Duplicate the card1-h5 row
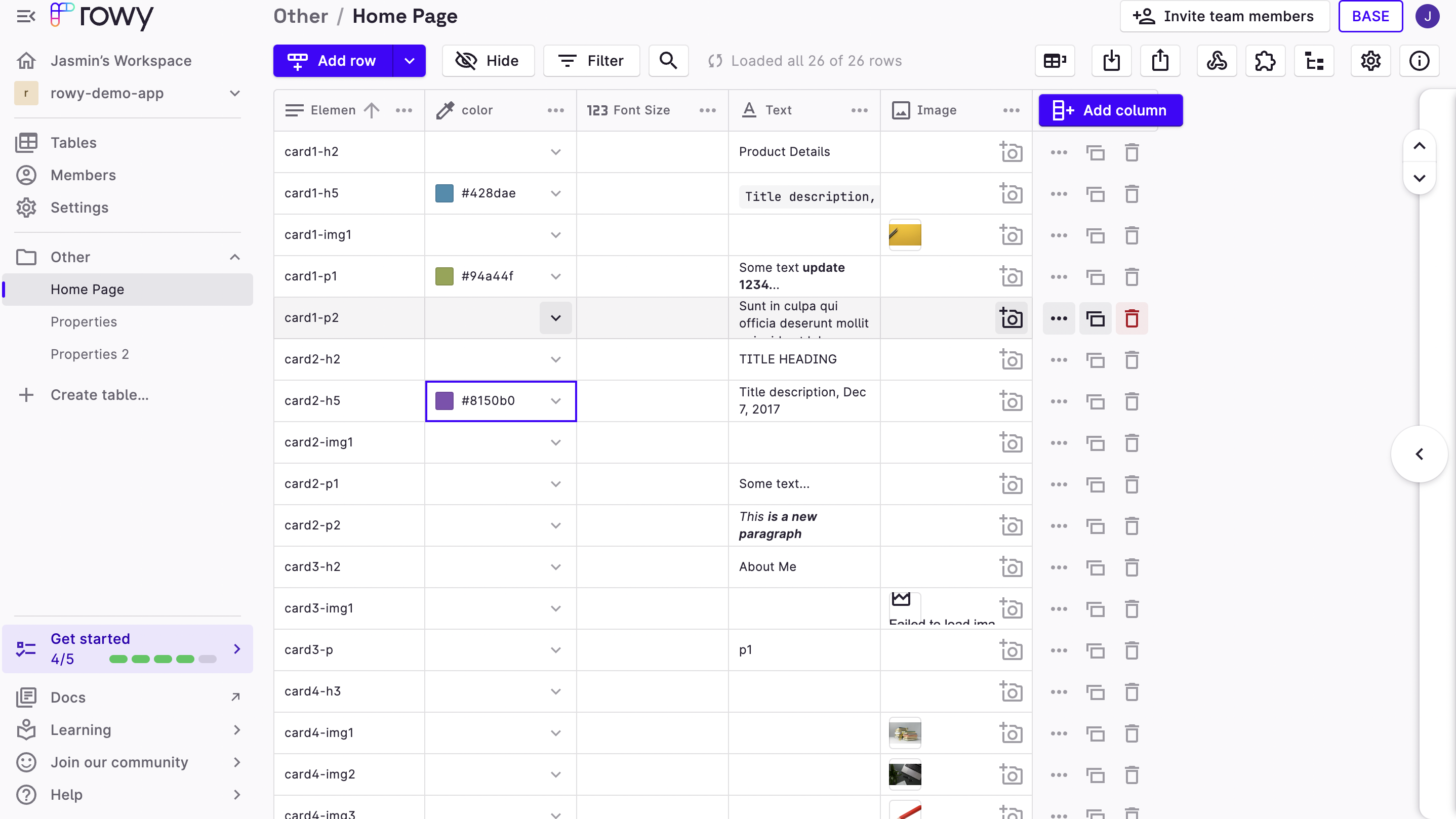 click(x=1096, y=194)
